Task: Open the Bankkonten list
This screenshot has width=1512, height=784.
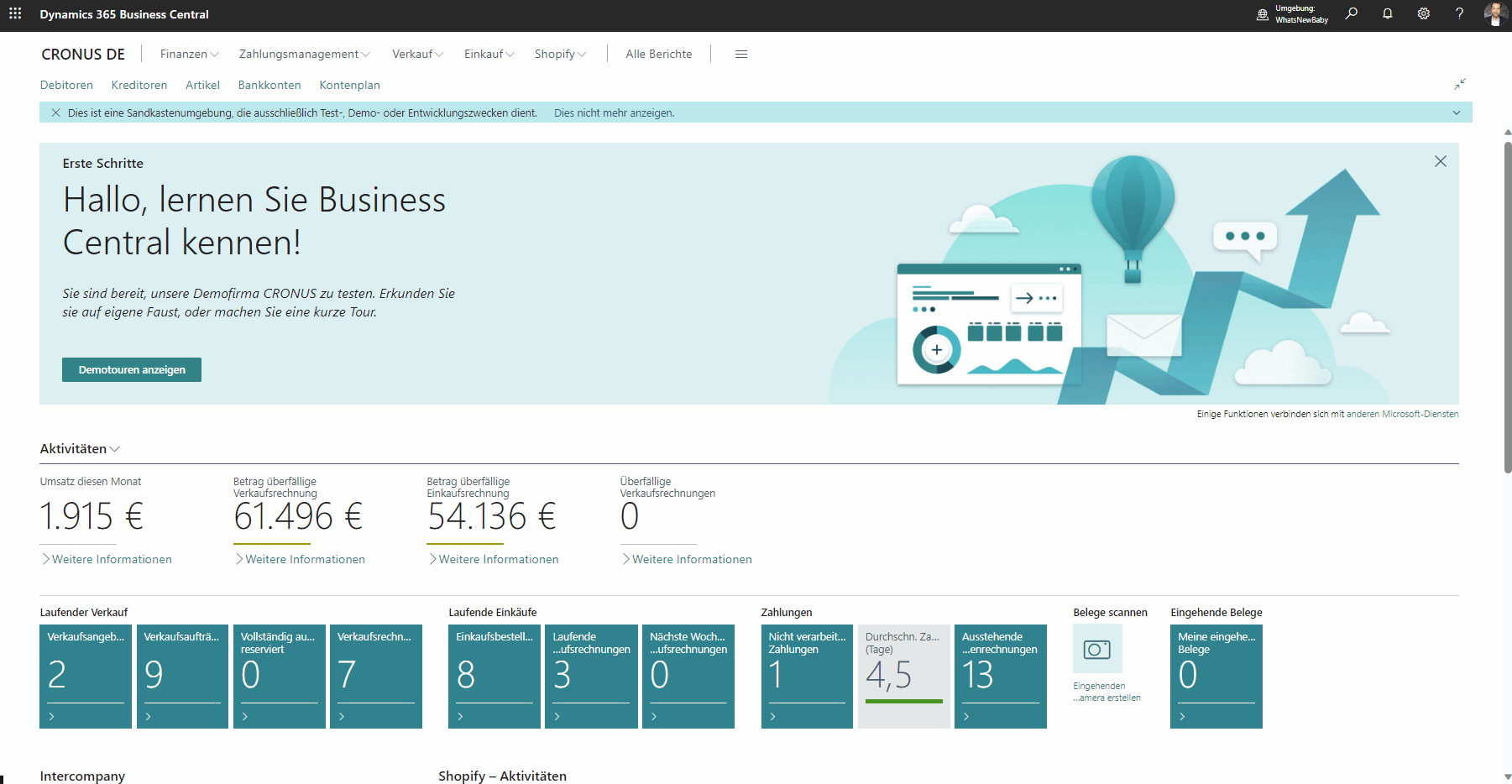Action: point(269,85)
